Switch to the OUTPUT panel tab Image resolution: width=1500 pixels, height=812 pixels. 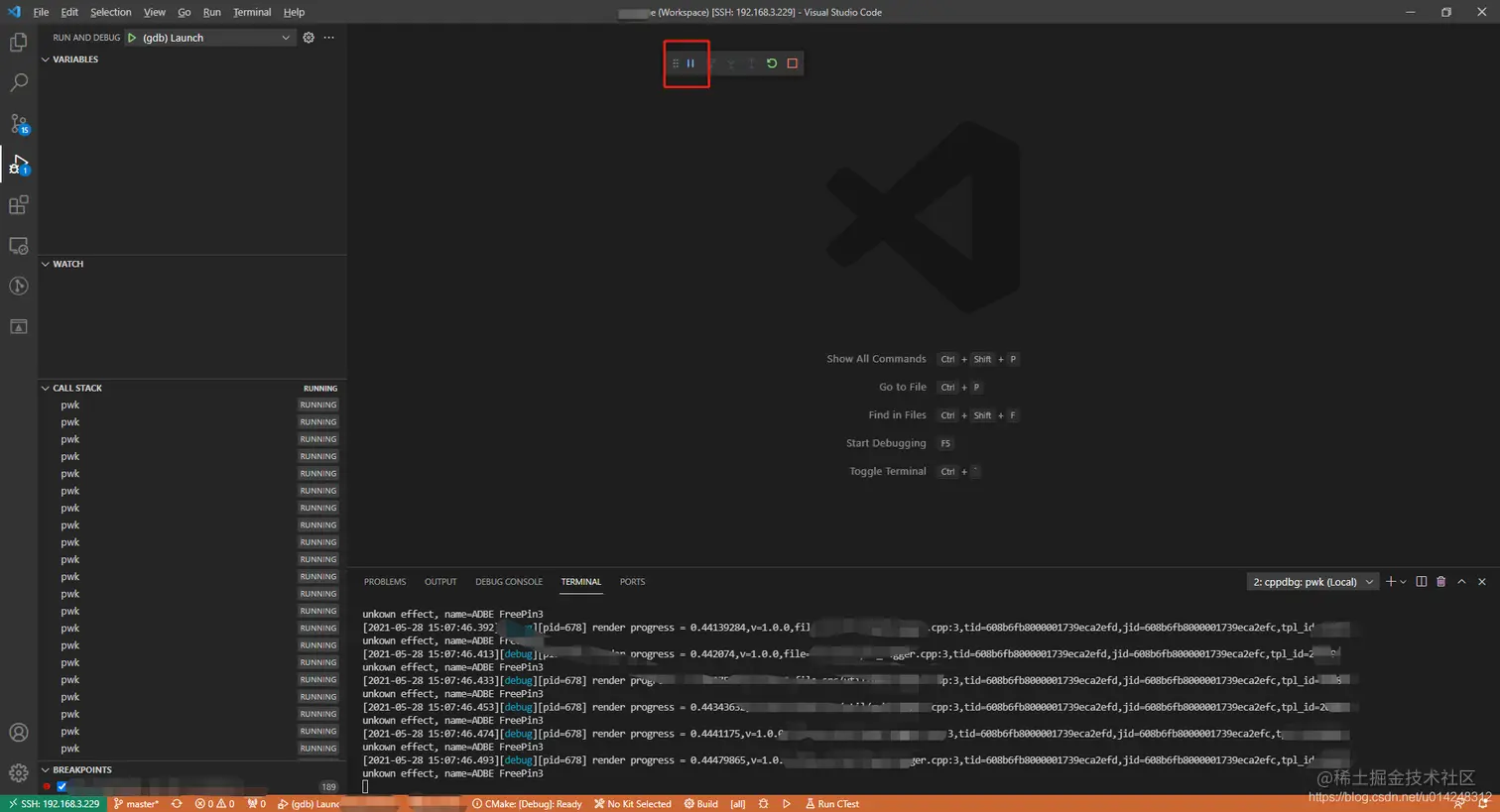point(440,582)
